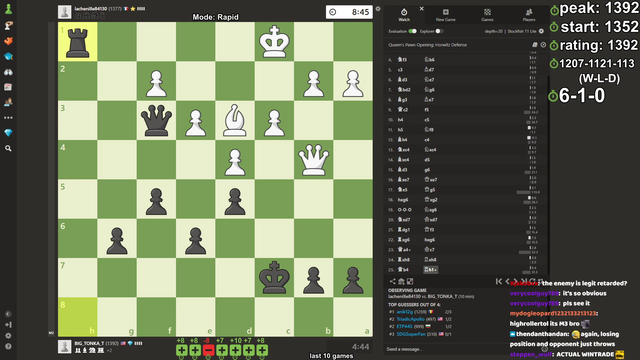Click the Chess.com green pawn logo
640x360 pixels.
8,9
